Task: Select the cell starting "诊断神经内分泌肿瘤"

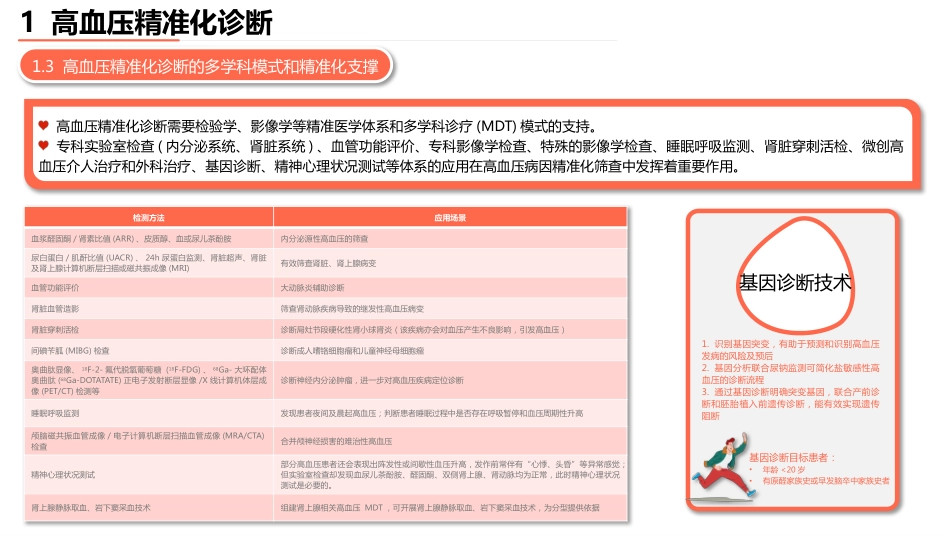Action: 450,380
